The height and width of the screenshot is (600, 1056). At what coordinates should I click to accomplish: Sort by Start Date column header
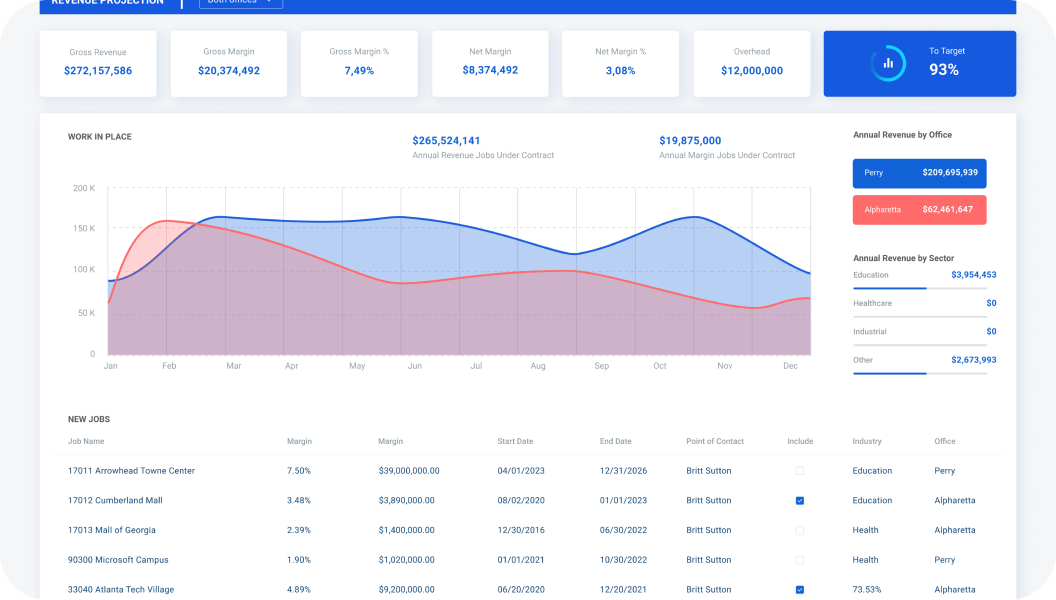tap(515, 441)
